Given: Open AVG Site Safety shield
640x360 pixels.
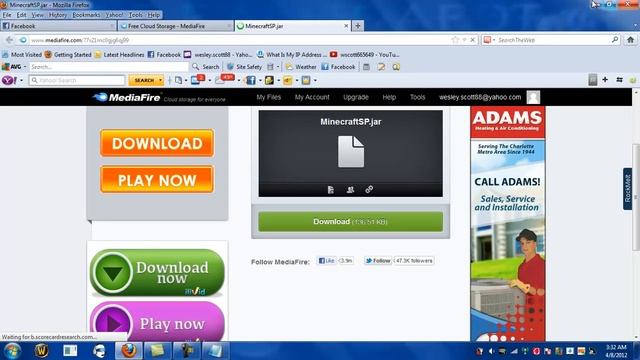Looking at the screenshot, I should point(244,67).
